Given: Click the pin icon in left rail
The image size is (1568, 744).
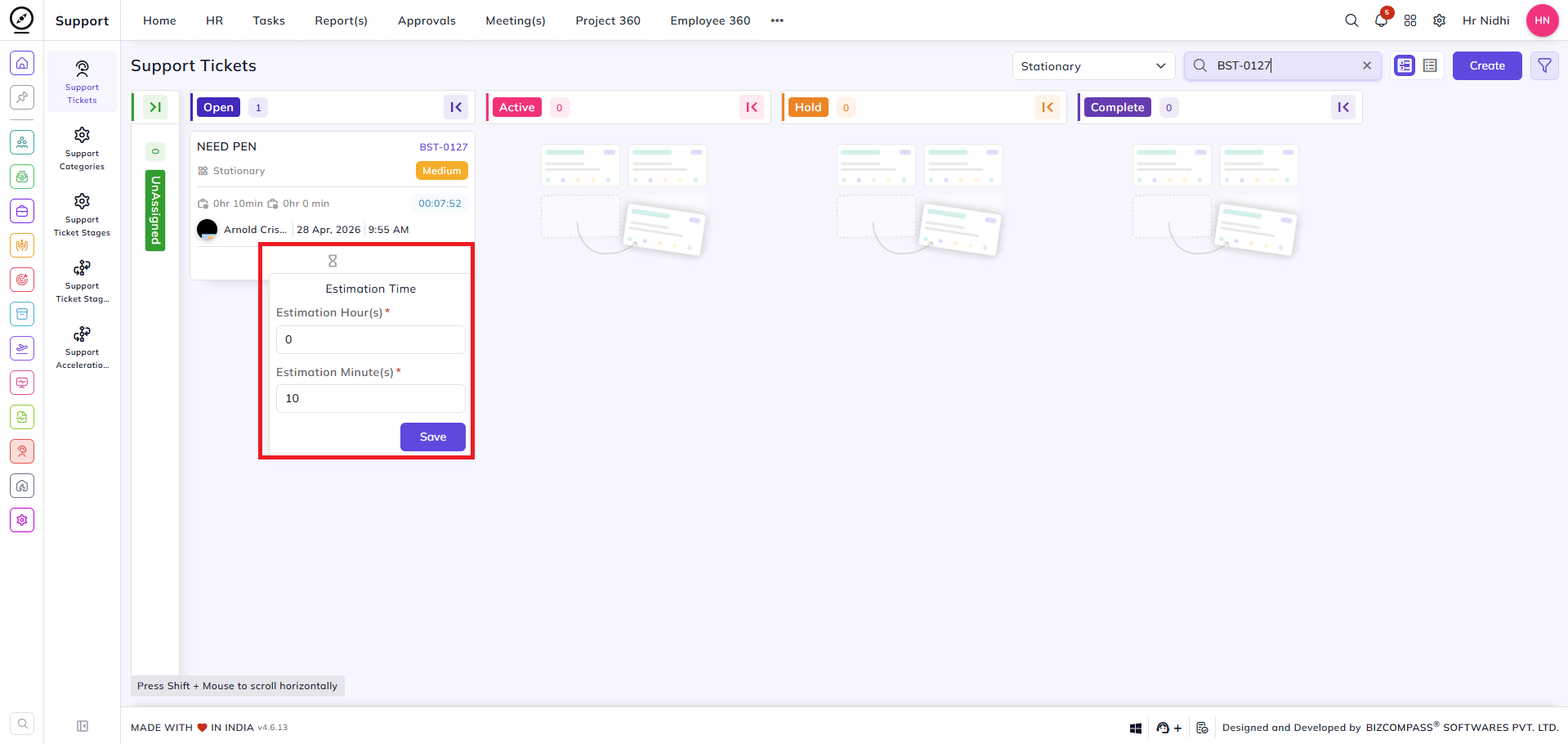Looking at the screenshot, I should coord(22,97).
